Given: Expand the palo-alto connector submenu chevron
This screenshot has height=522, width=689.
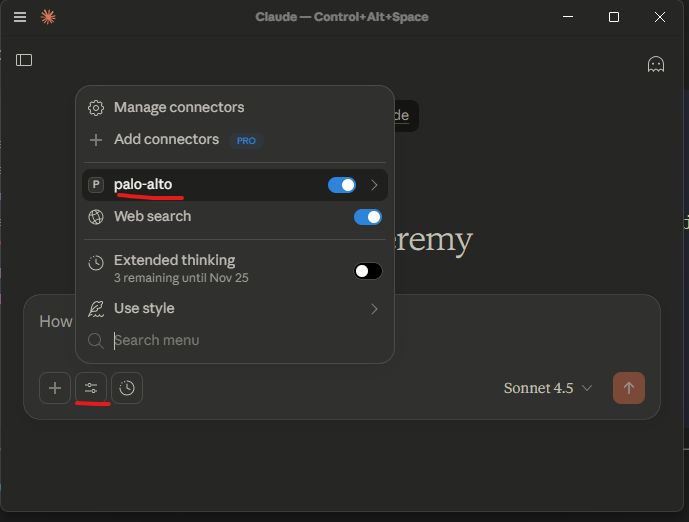Looking at the screenshot, I should (x=375, y=185).
